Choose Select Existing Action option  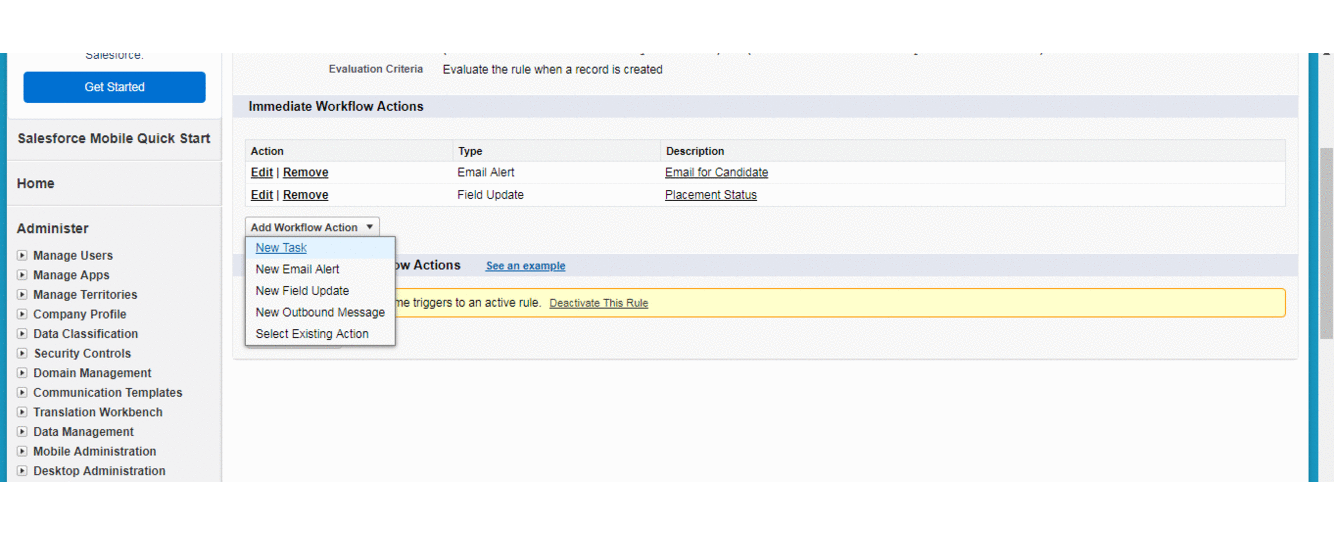(x=312, y=334)
